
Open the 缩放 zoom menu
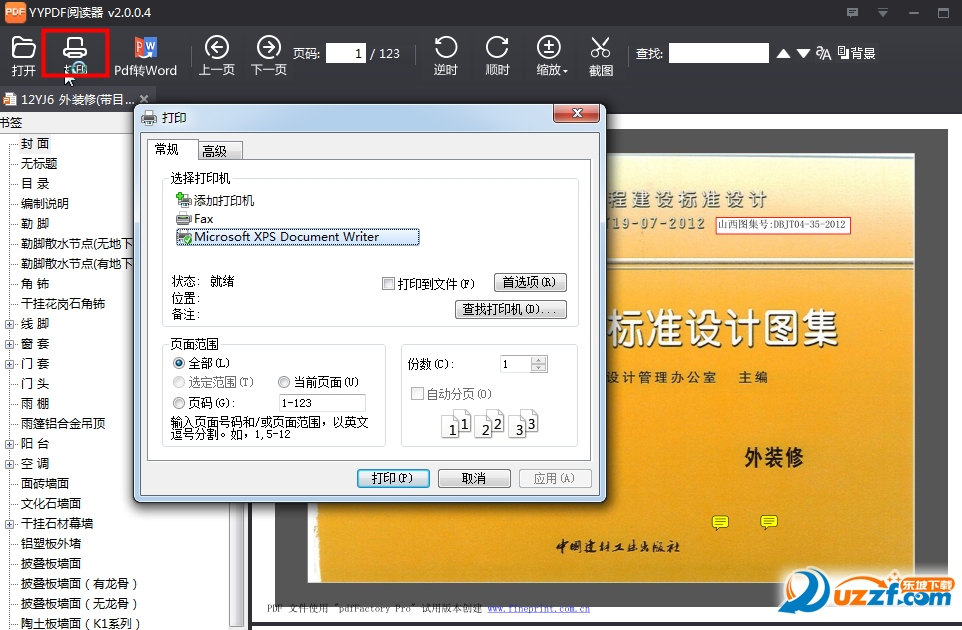click(551, 56)
